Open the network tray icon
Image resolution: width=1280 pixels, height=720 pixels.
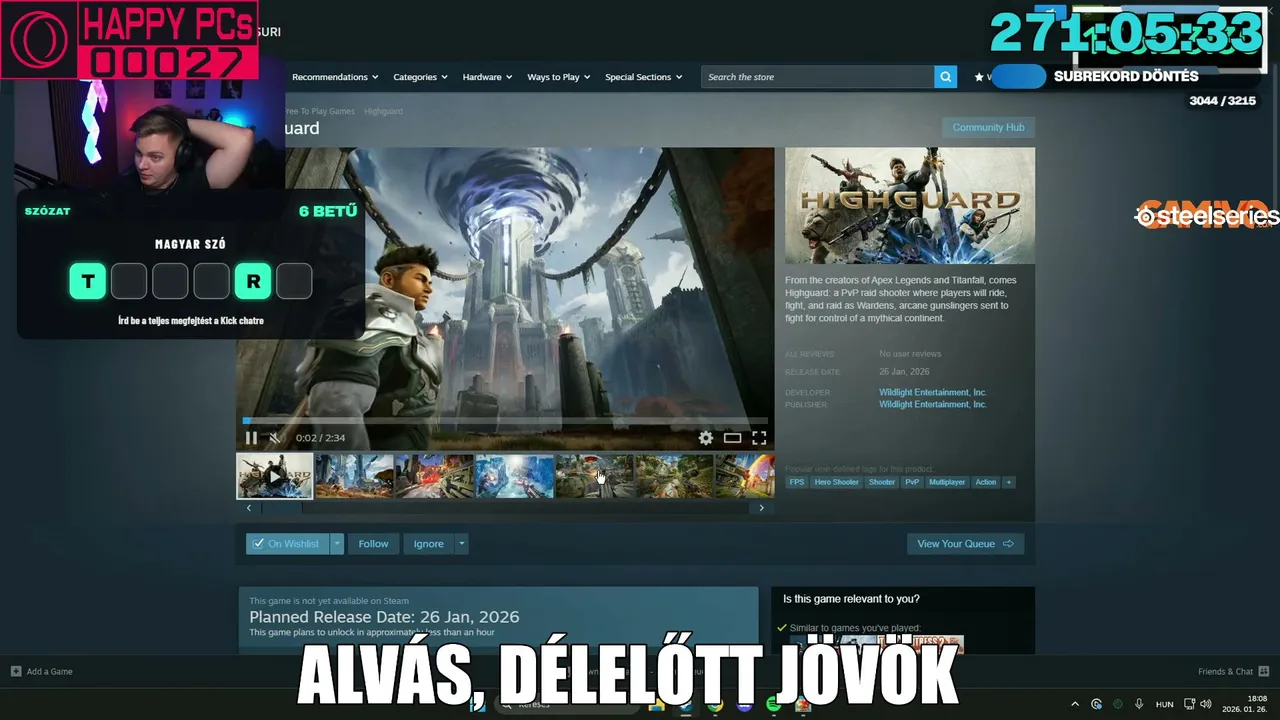[1190, 704]
